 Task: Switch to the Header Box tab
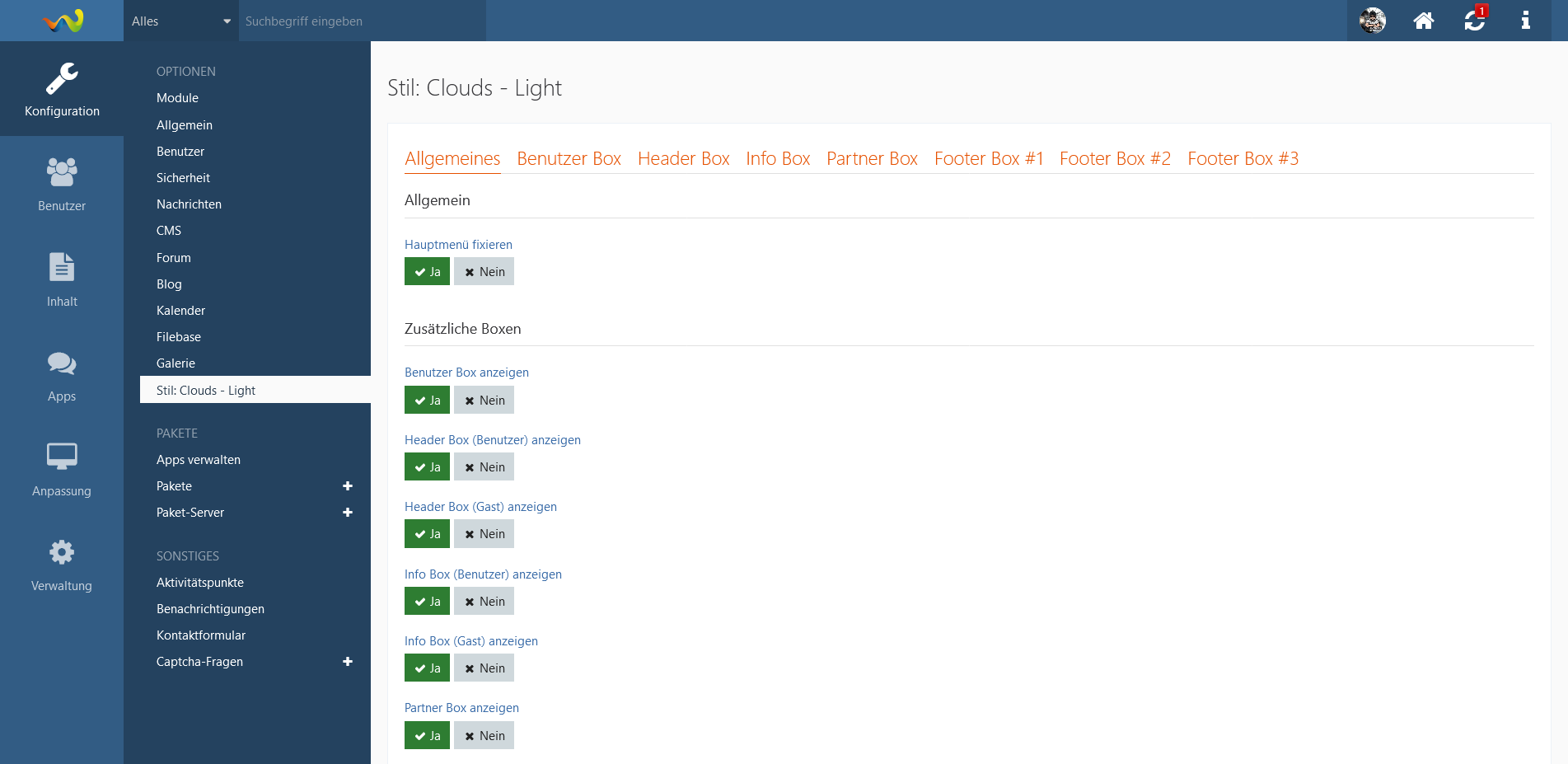[x=683, y=158]
